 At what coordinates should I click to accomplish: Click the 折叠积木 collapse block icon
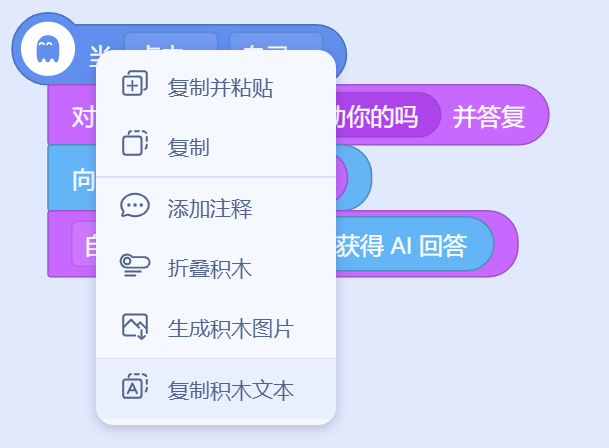point(135,265)
